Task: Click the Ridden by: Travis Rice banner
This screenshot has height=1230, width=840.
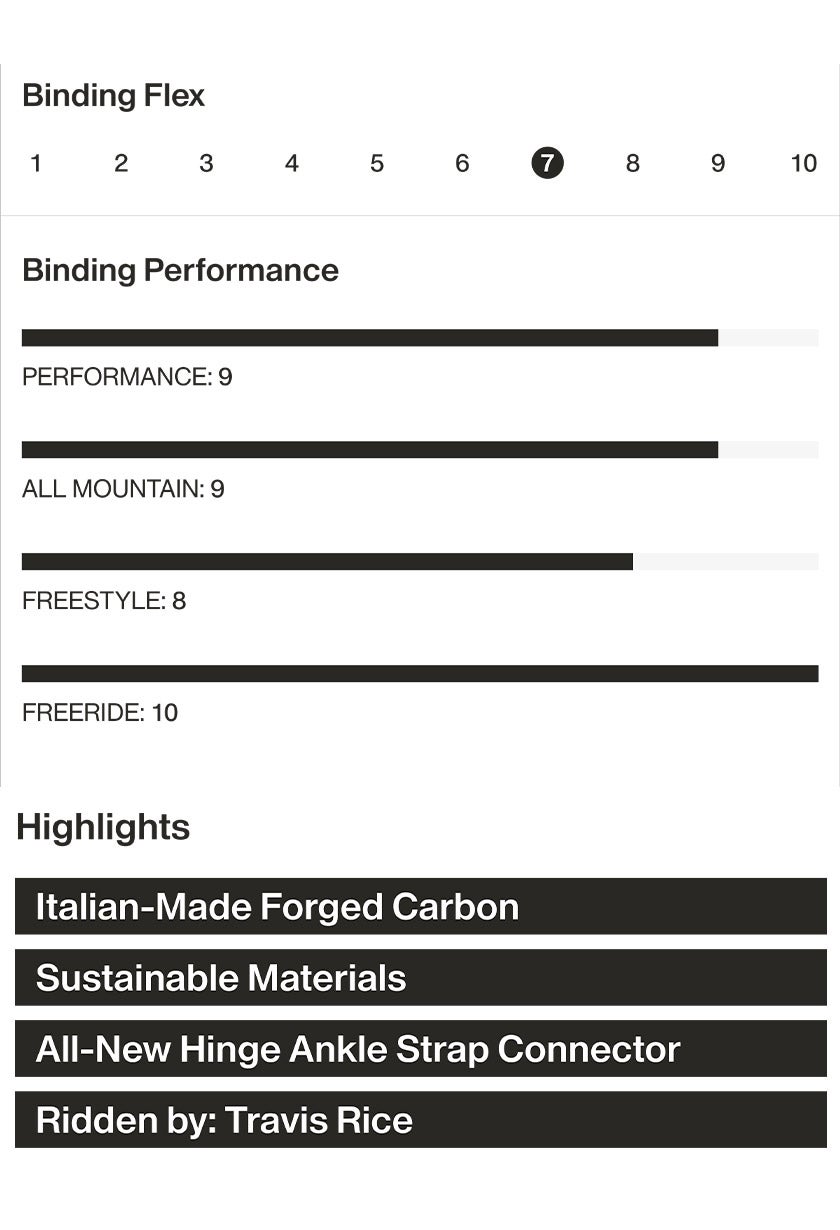Action: [x=421, y=1119]
